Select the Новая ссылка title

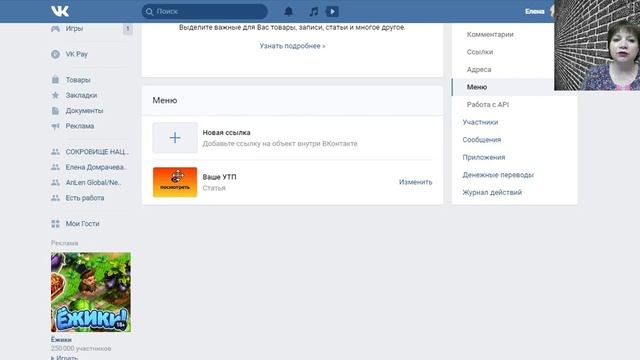tap(227, 133)
